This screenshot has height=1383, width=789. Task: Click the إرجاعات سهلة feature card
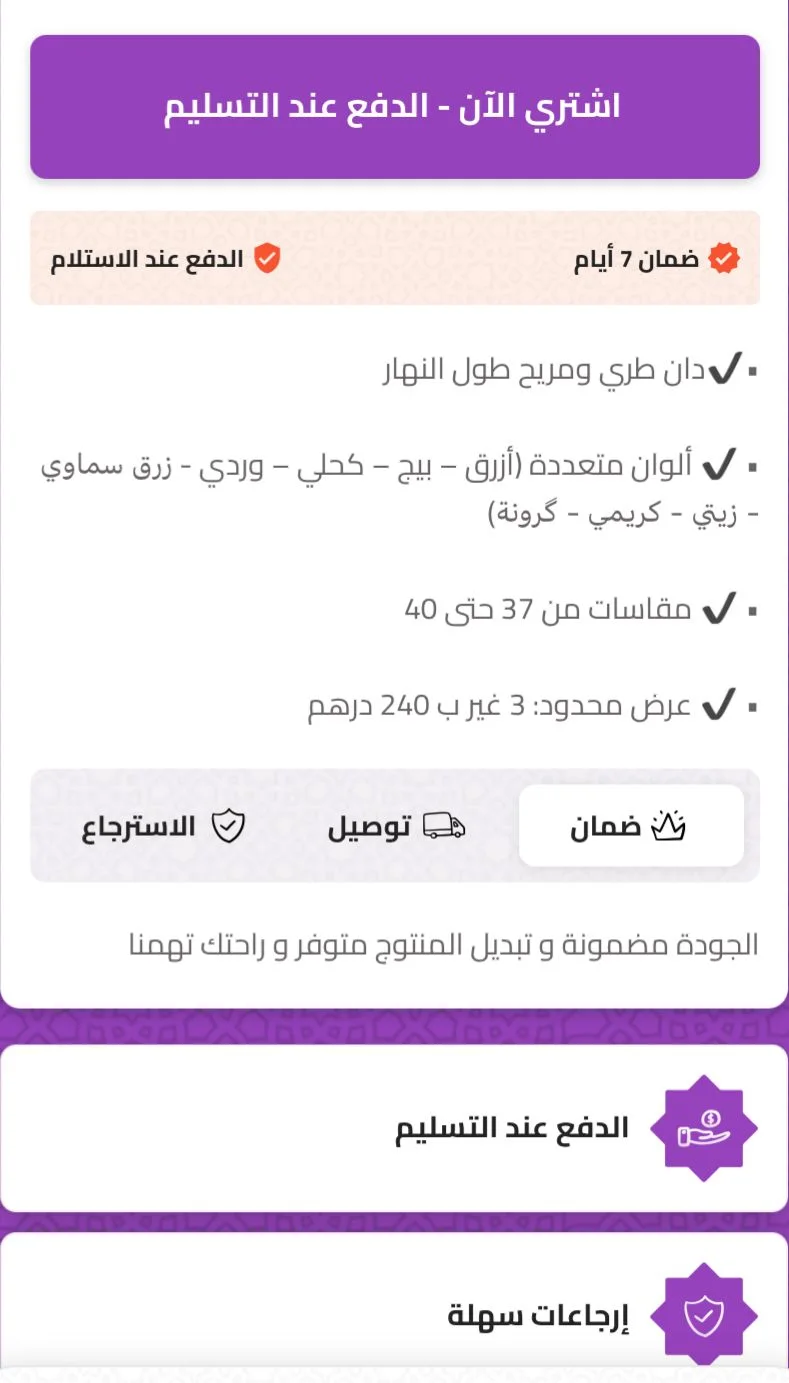(x=394, y=1316)
